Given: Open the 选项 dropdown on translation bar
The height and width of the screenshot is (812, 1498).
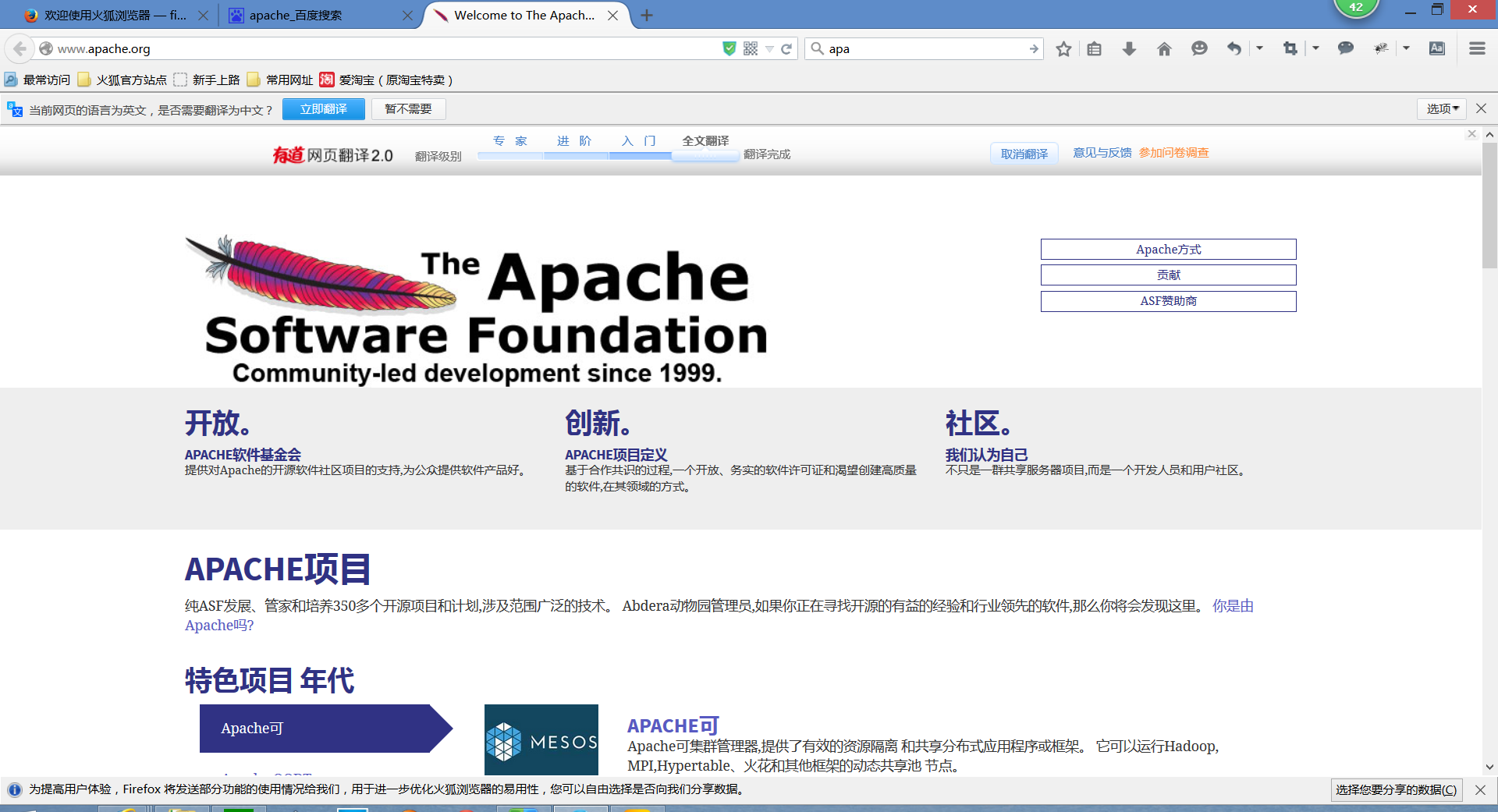Looking at the screenshot, I should [1442, 108].
